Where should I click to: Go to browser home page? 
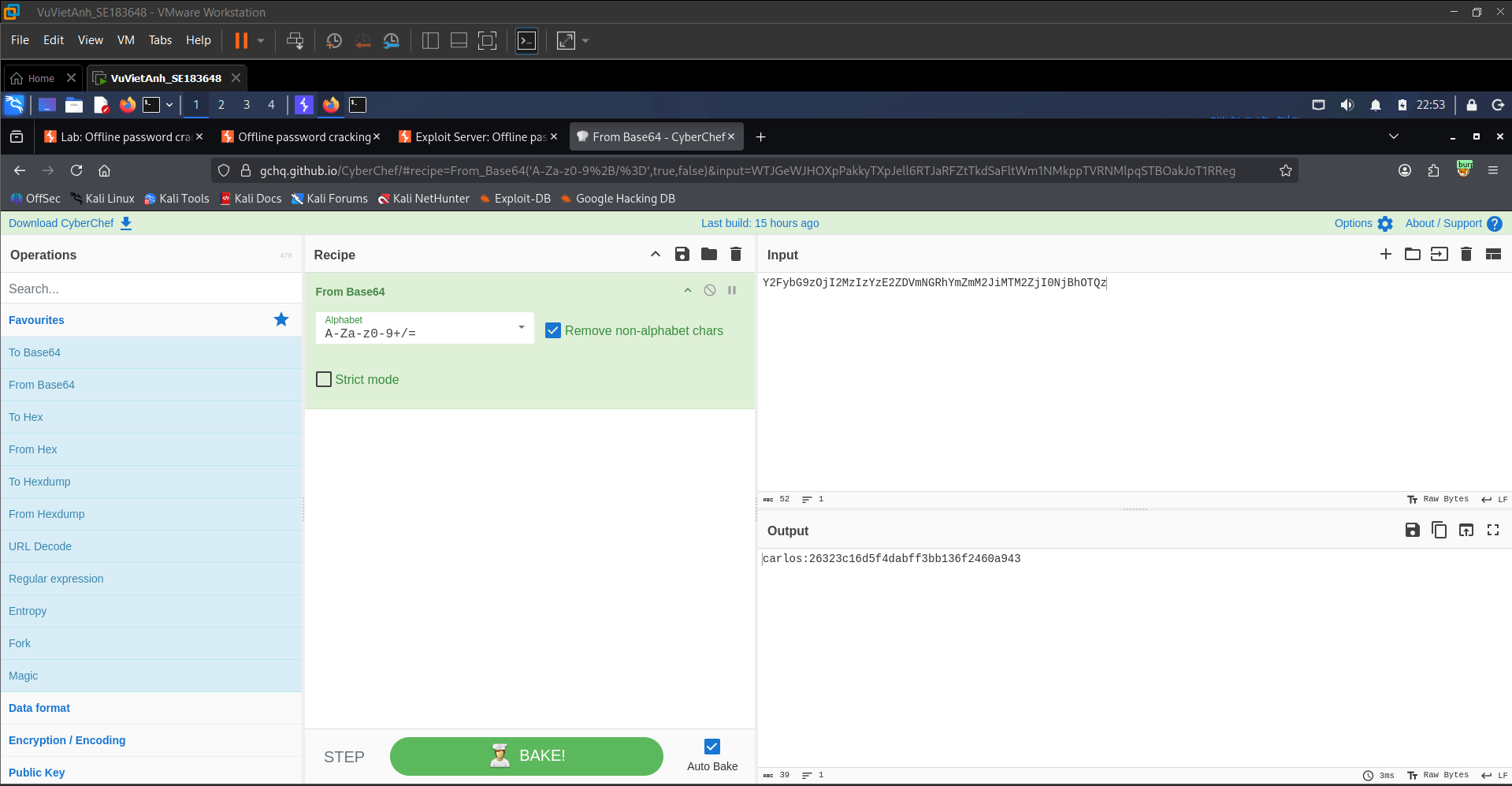pyautogui.click(x=104, y=170)
